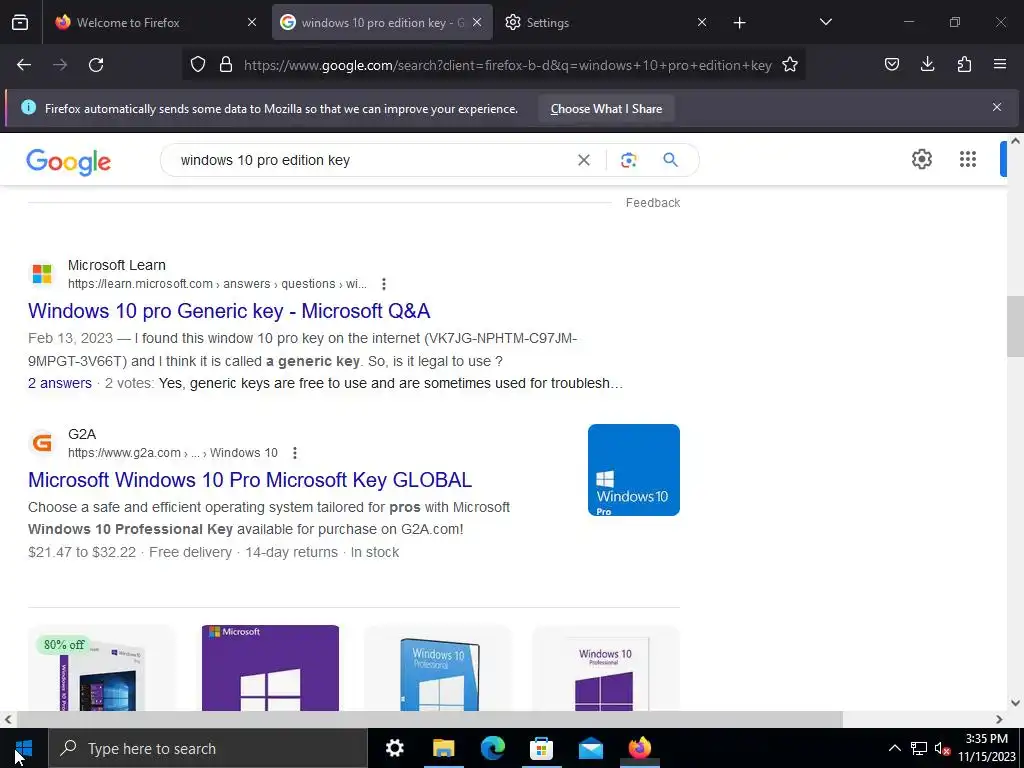Open Microsoft Windows 10 Pro Key GLOBAL result
Screen dimensions: 1024x768
(x=250, y=480)
